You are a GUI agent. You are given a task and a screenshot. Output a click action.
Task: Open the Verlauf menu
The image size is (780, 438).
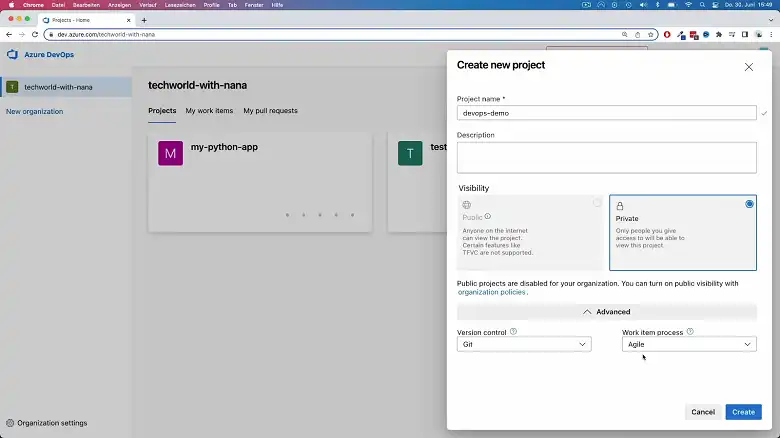[x=147, y=5]
